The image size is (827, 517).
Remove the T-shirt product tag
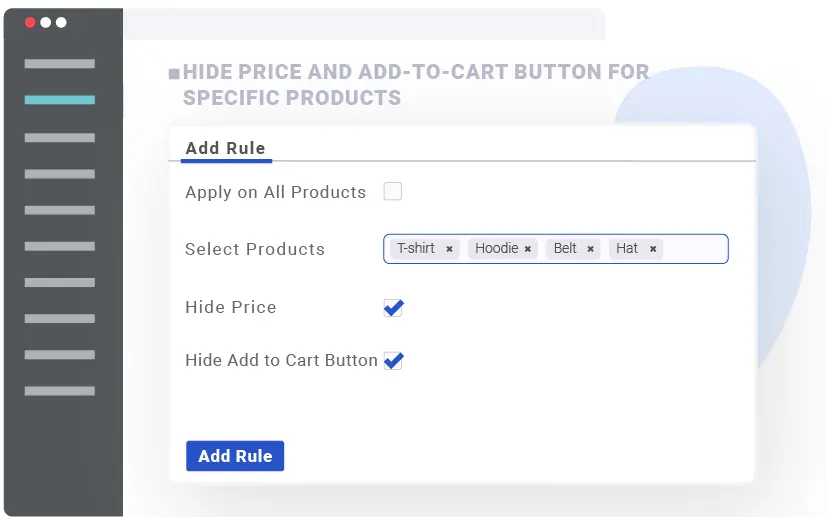(x=449, y=249)
